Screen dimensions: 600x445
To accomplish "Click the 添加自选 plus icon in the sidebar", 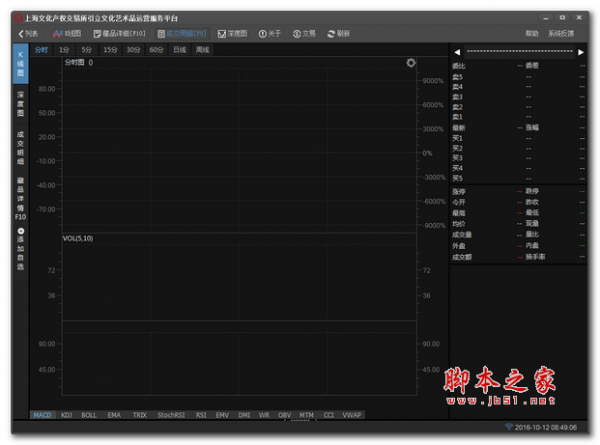I will click(x=21, y=231).
